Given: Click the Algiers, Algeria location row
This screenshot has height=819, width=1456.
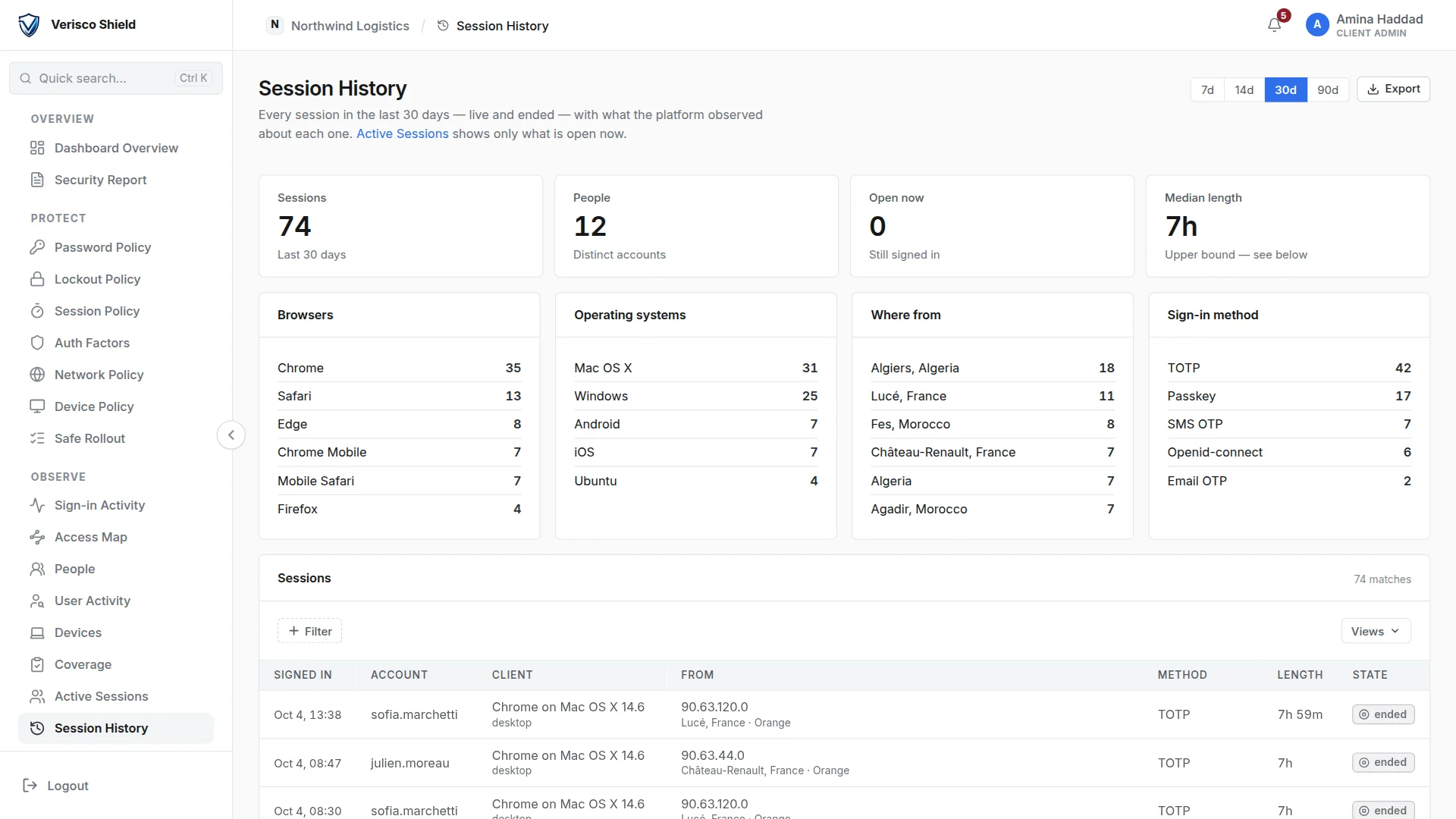Looking at the screenshot, I should pyautogui.click(x=993, y=368).
